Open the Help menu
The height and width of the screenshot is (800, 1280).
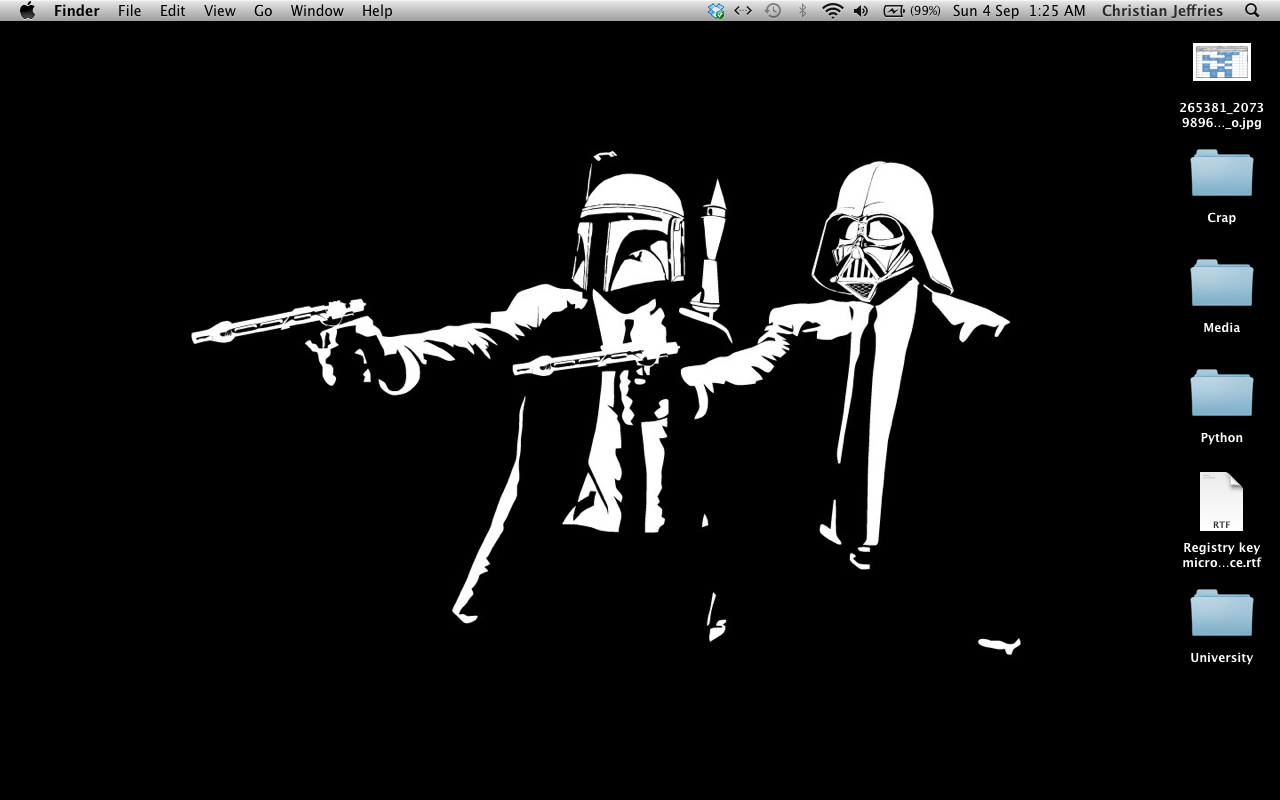(377, 11)
